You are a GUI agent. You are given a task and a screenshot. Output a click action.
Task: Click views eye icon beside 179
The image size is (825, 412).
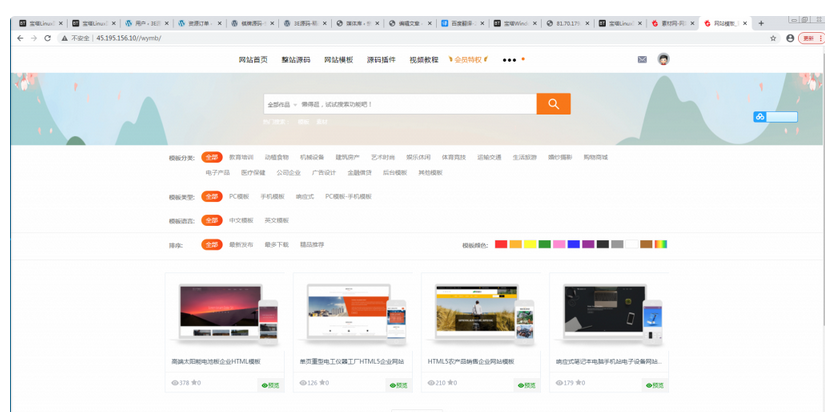click(559, 383)
